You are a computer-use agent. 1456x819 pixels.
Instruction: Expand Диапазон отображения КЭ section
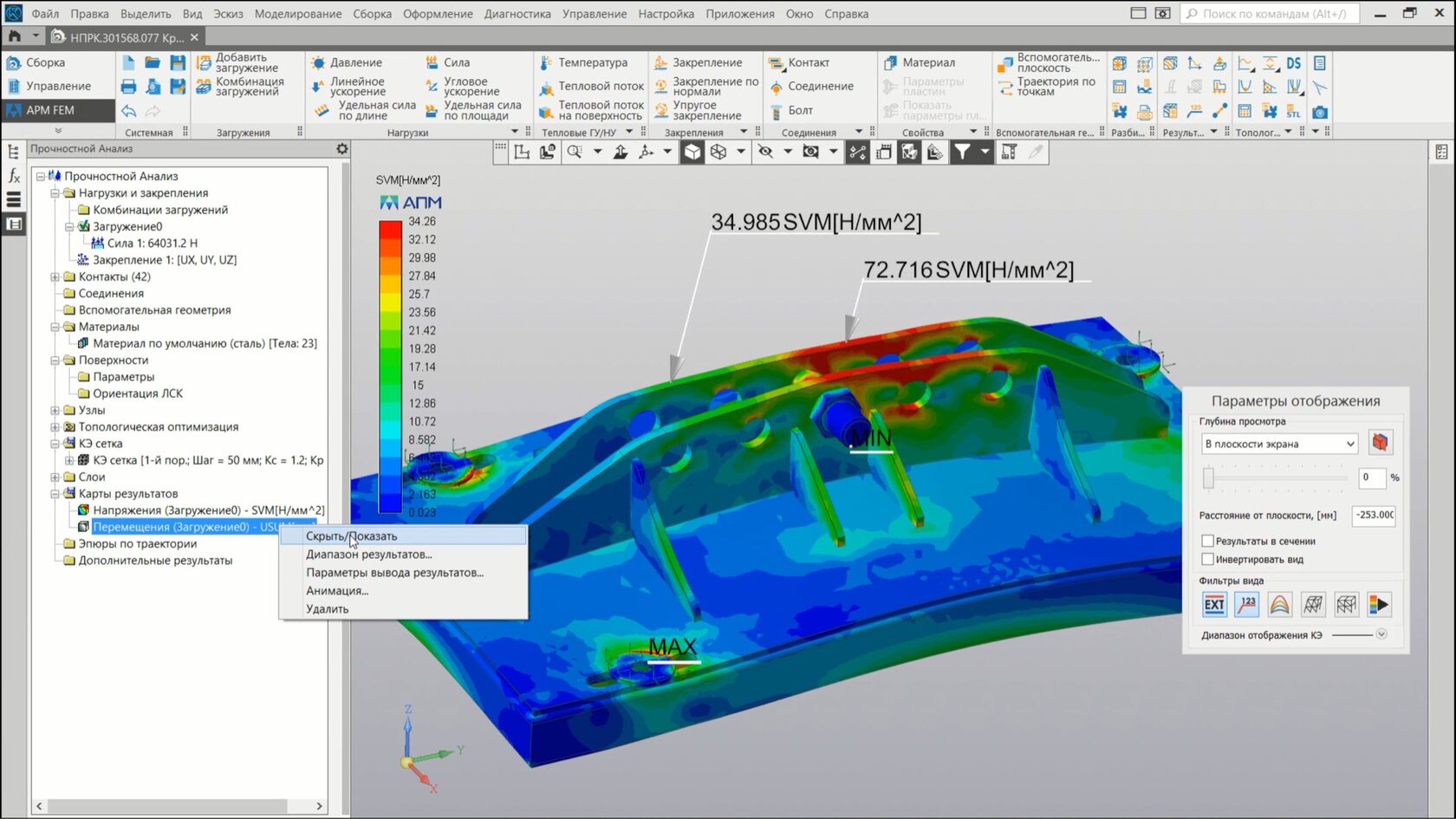[x=1381, y=634]
